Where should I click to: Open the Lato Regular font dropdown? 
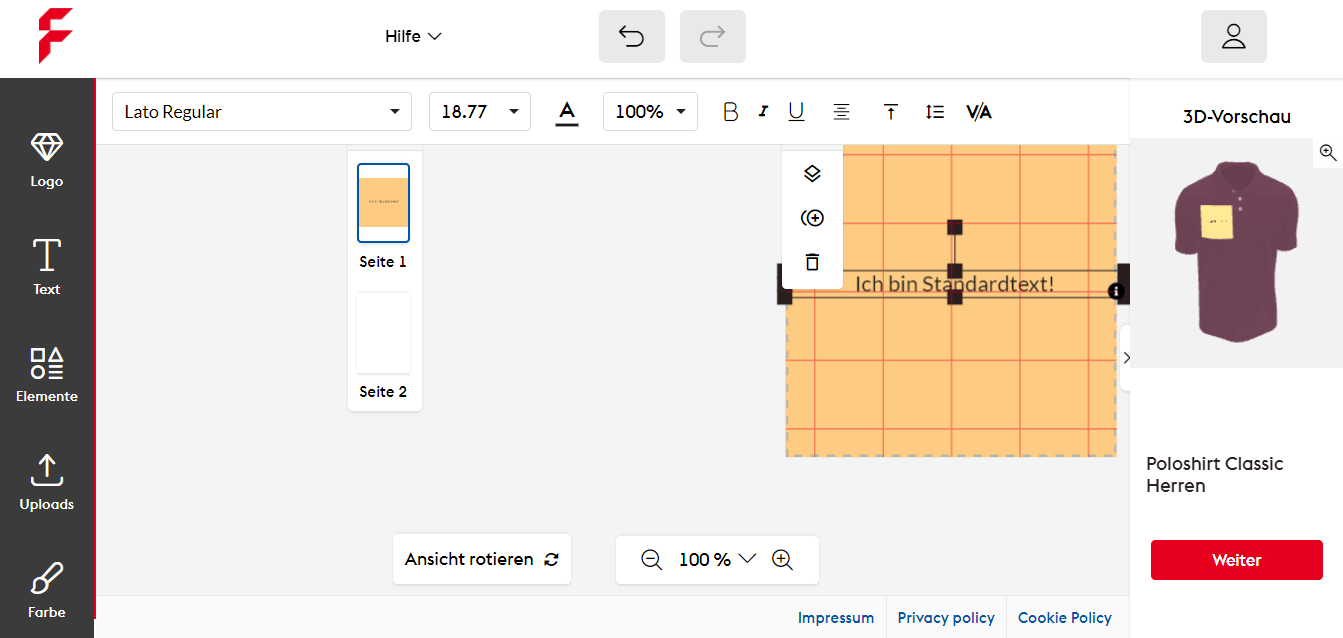point(261,112)
